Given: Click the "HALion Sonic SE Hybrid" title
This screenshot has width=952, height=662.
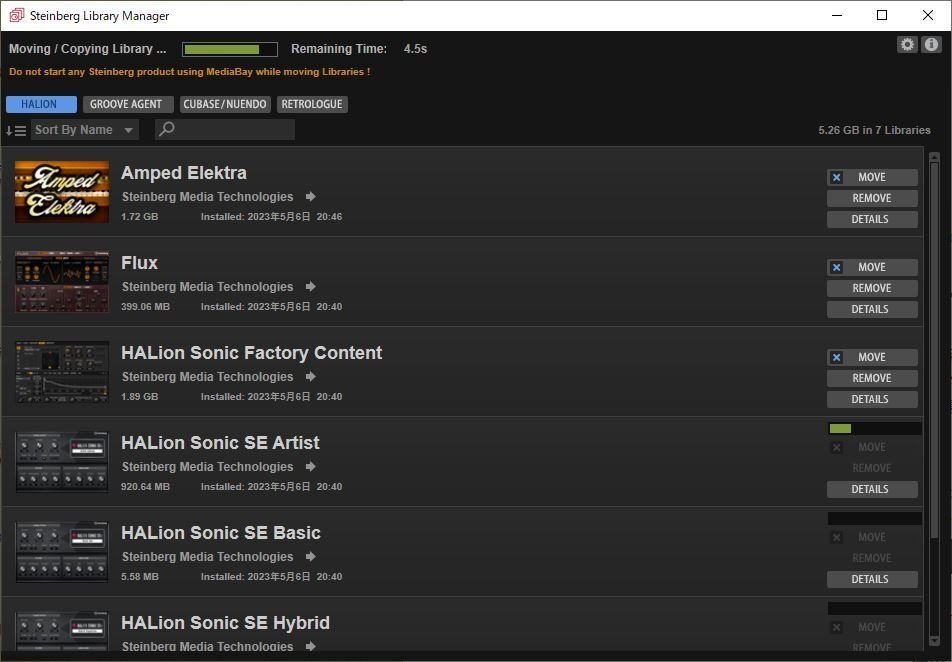Looking at the screenshot, I should pyautogui.click(x=225, y=623).
